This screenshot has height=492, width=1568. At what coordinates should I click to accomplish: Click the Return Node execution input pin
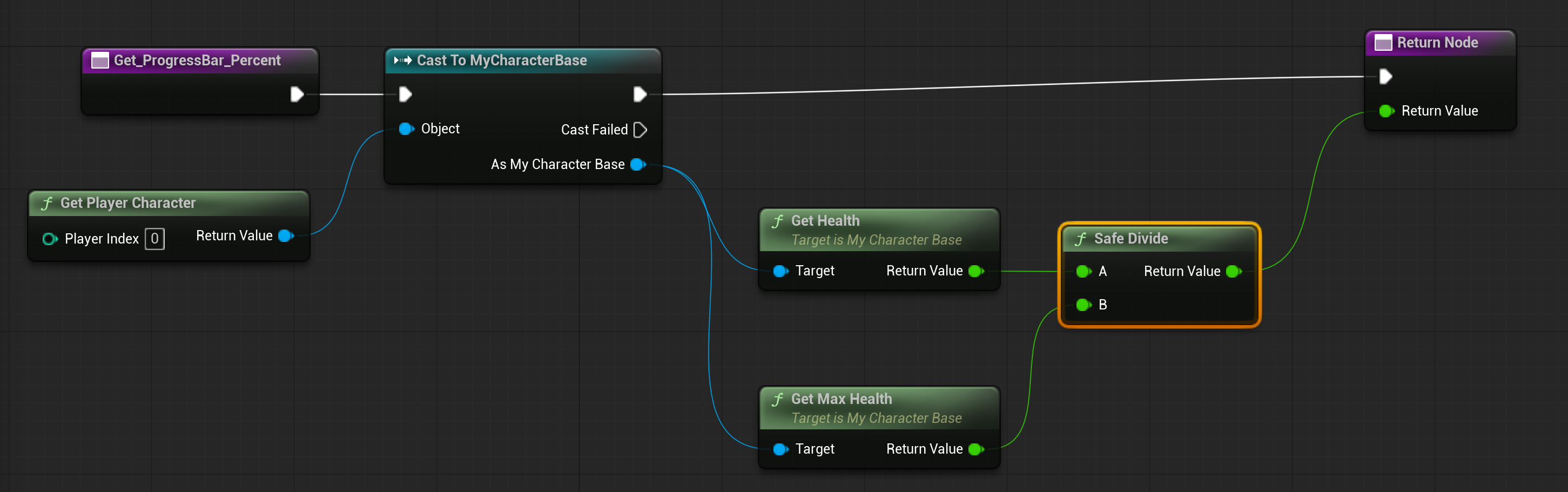pos(1386,76)
